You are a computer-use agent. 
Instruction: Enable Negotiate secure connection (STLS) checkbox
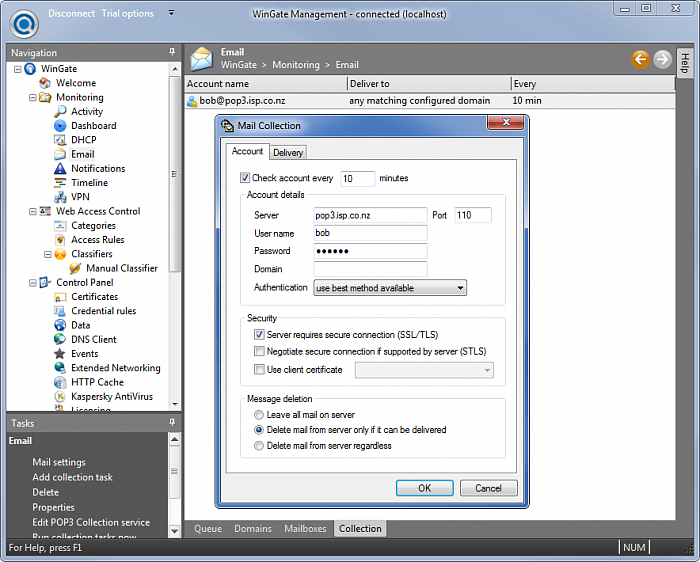[x=260, y=352]
